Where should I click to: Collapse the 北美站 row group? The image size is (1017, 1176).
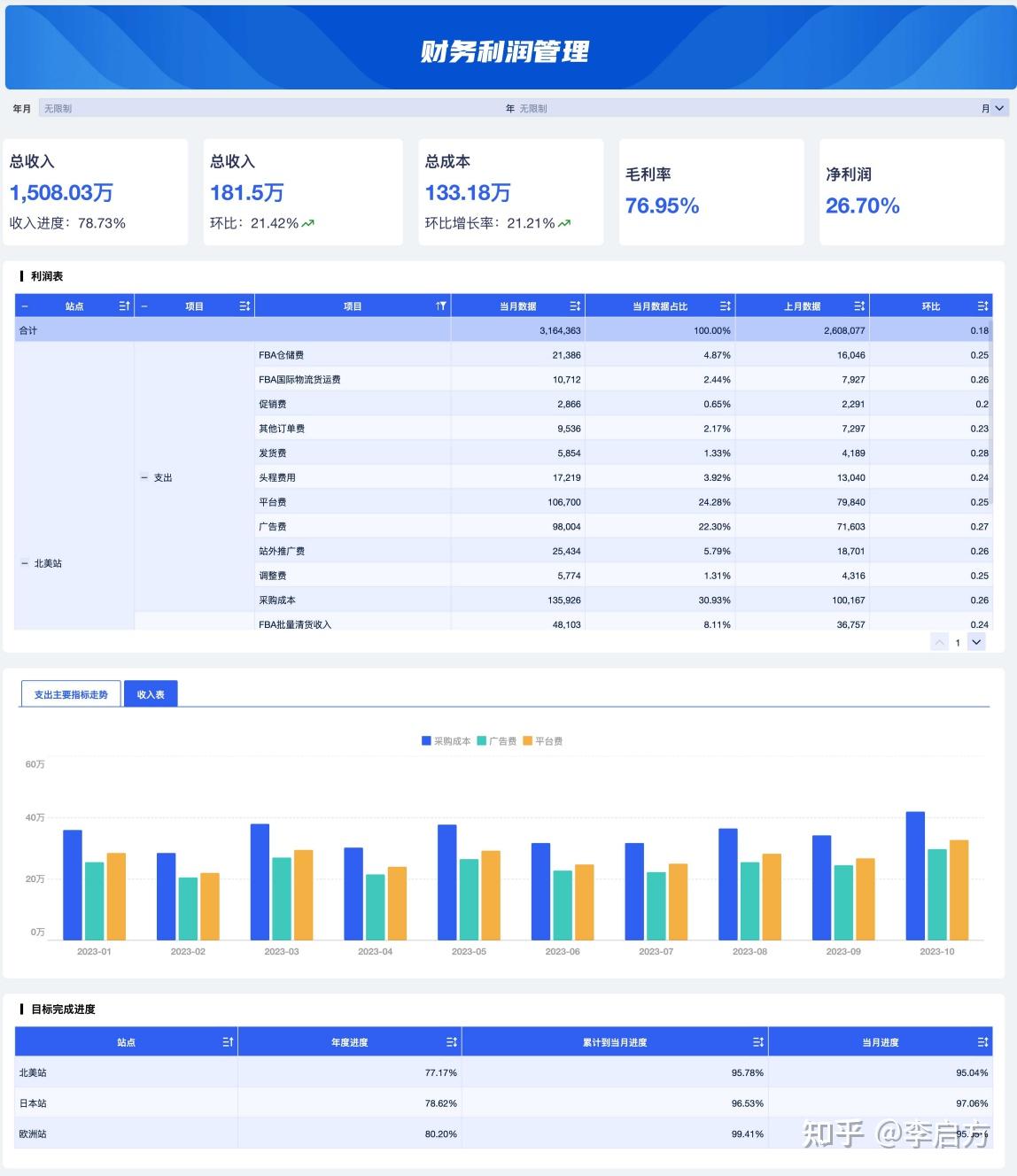click(x=25, y=563)
